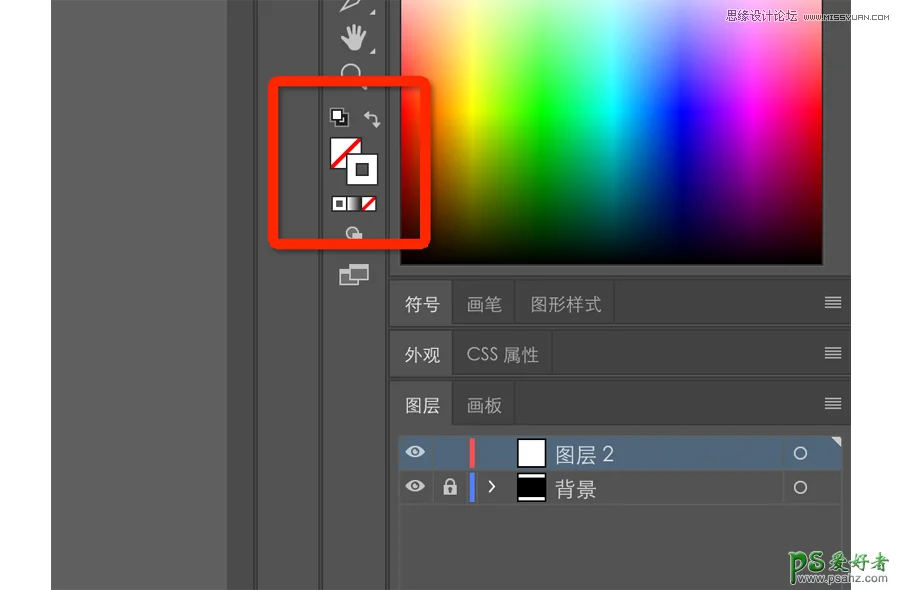Pick a color from the spectrum
Viewport: 900px width, 590px height.
click(611, 131)
